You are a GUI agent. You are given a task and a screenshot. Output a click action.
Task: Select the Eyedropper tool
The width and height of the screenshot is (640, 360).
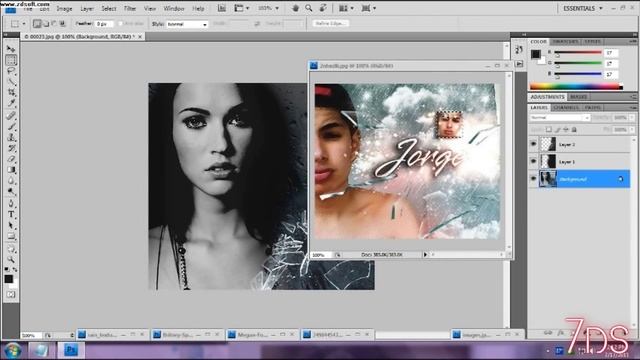click(11, 103)
